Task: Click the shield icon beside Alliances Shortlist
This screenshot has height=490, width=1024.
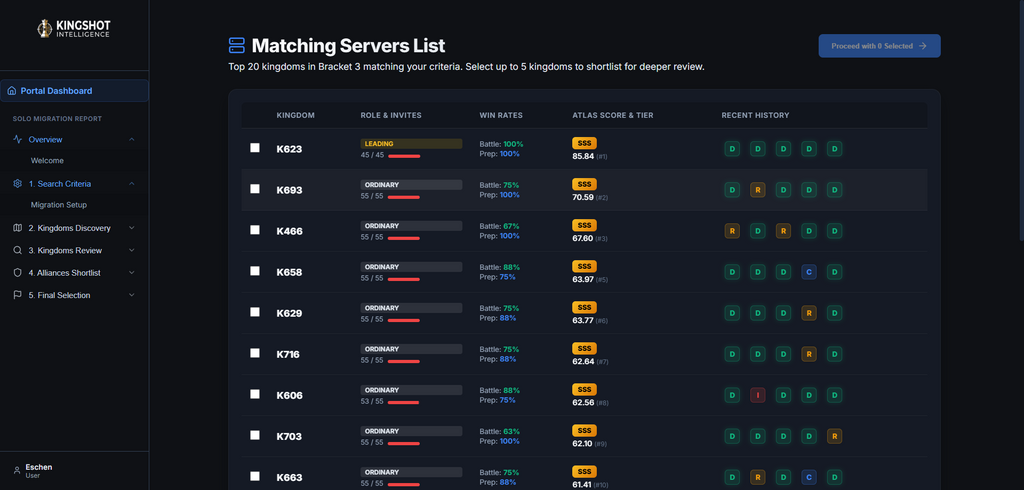Action: pyautogui.click(x=18, y=272)
